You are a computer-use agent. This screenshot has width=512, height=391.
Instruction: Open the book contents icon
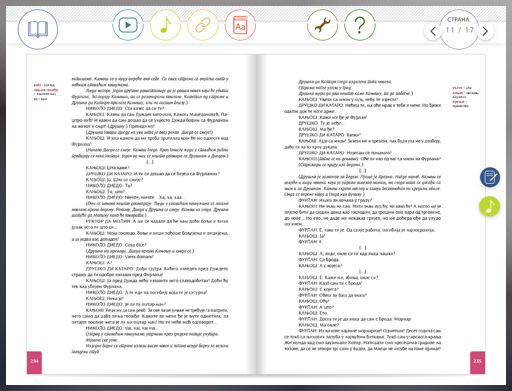[x=38, y=30]
